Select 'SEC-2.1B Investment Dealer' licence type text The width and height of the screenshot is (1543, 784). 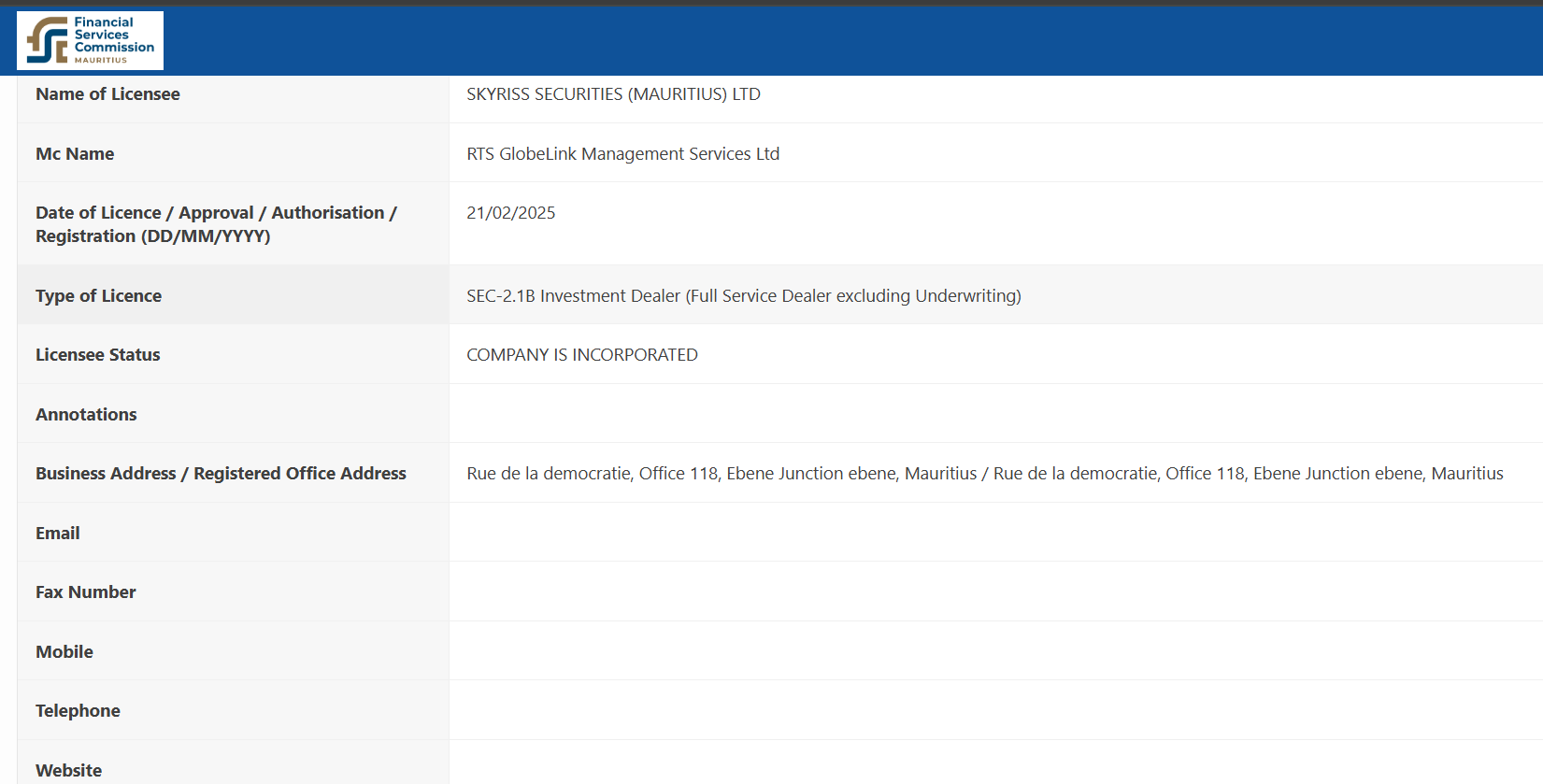point(743,296)
